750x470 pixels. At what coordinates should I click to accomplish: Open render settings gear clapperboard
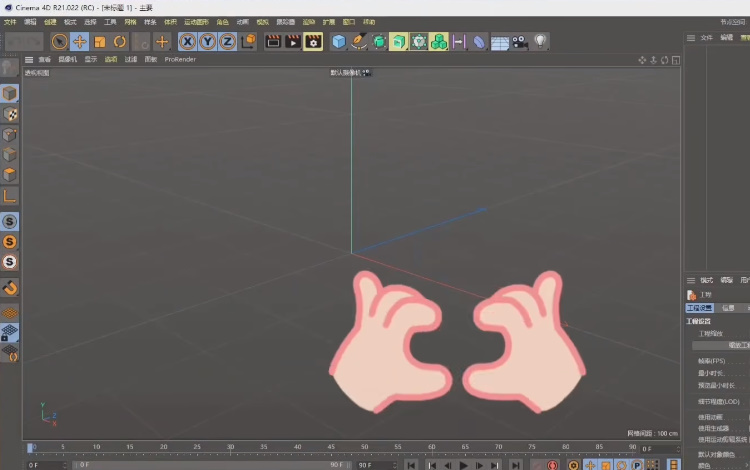[x=313, y=42]
